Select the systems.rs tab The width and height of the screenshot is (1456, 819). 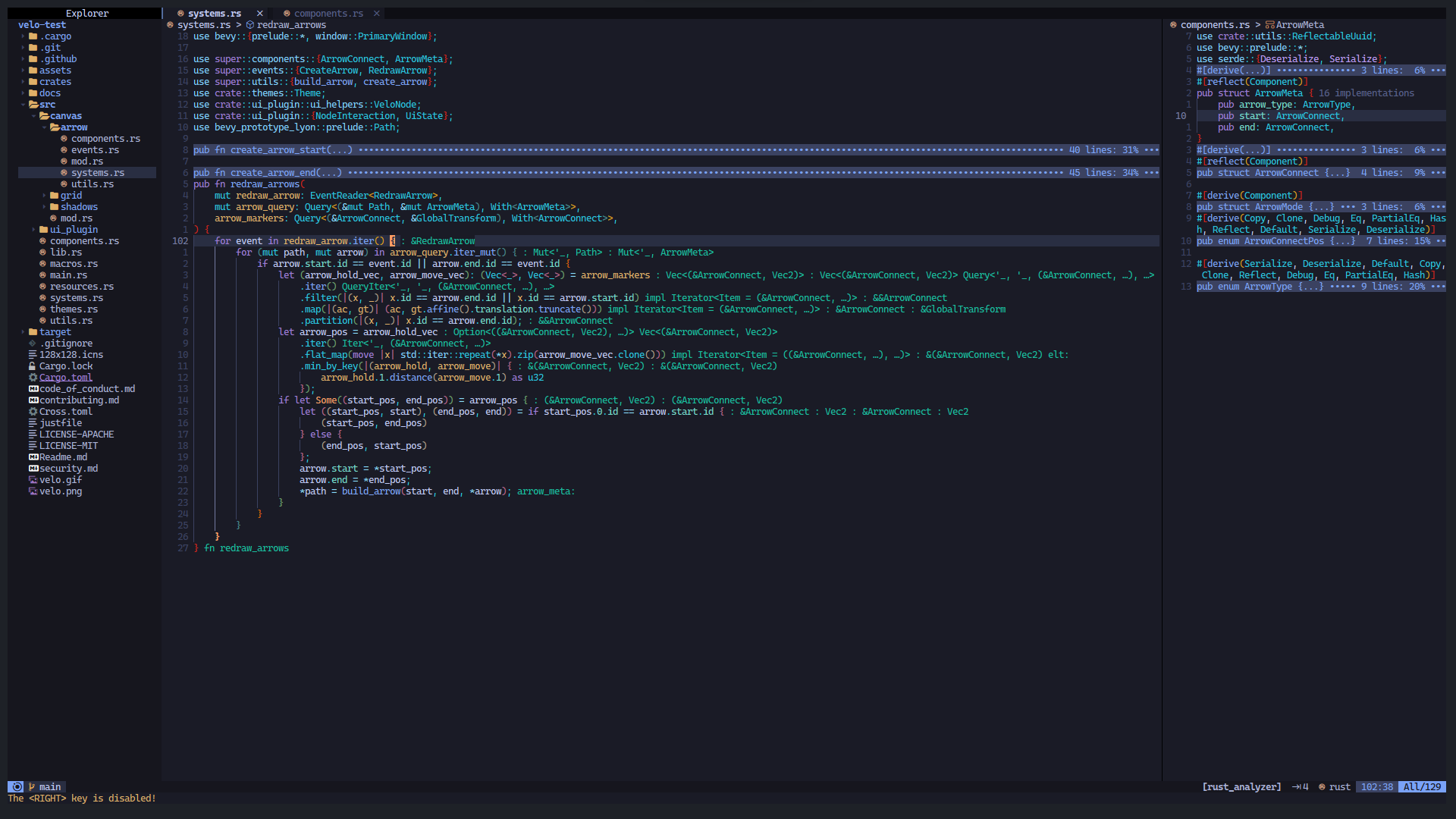click(x=215, y=13)
